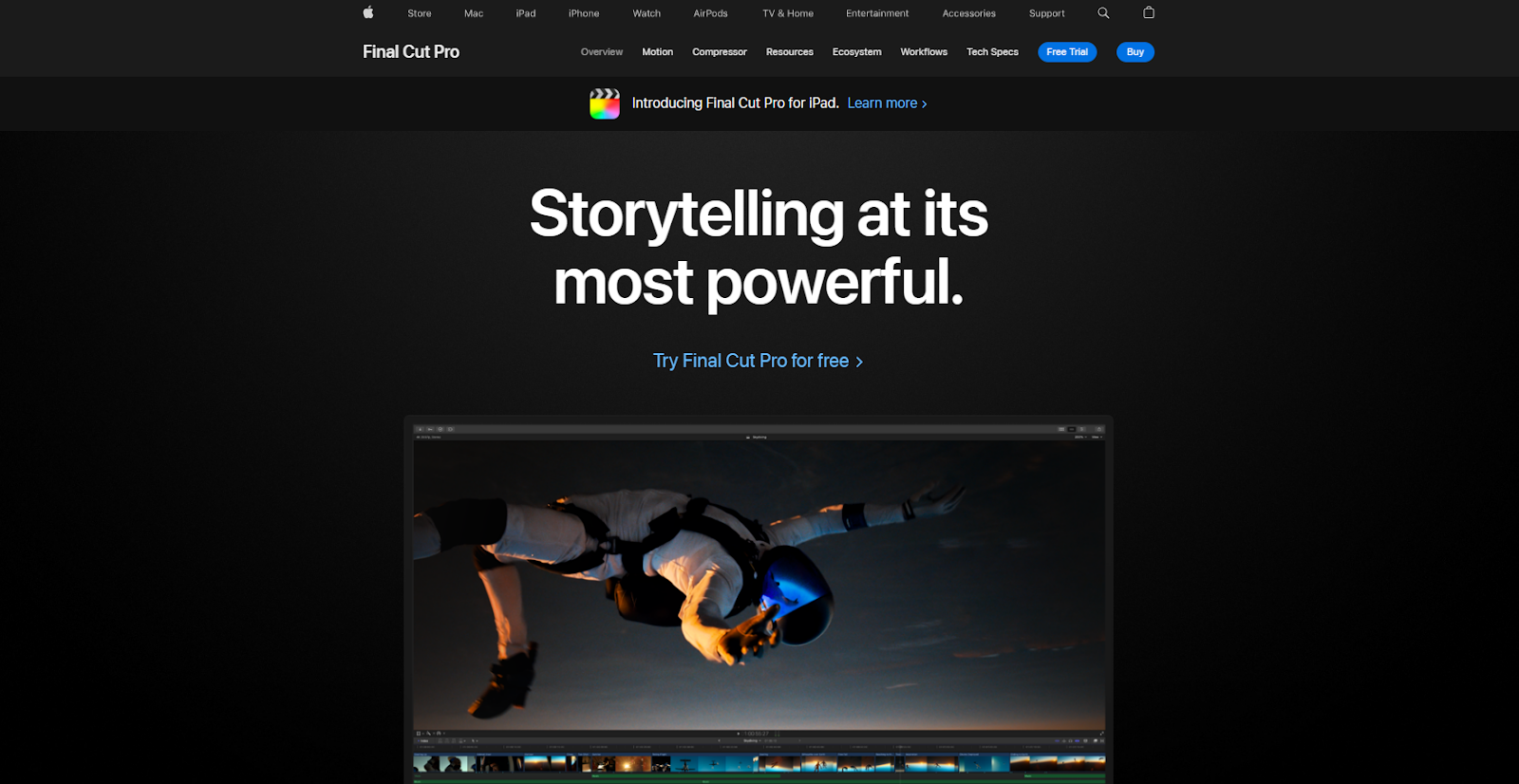Open the shopping bag icon
Screen dimensions: 1519x784
click(x=1149, y=12)
